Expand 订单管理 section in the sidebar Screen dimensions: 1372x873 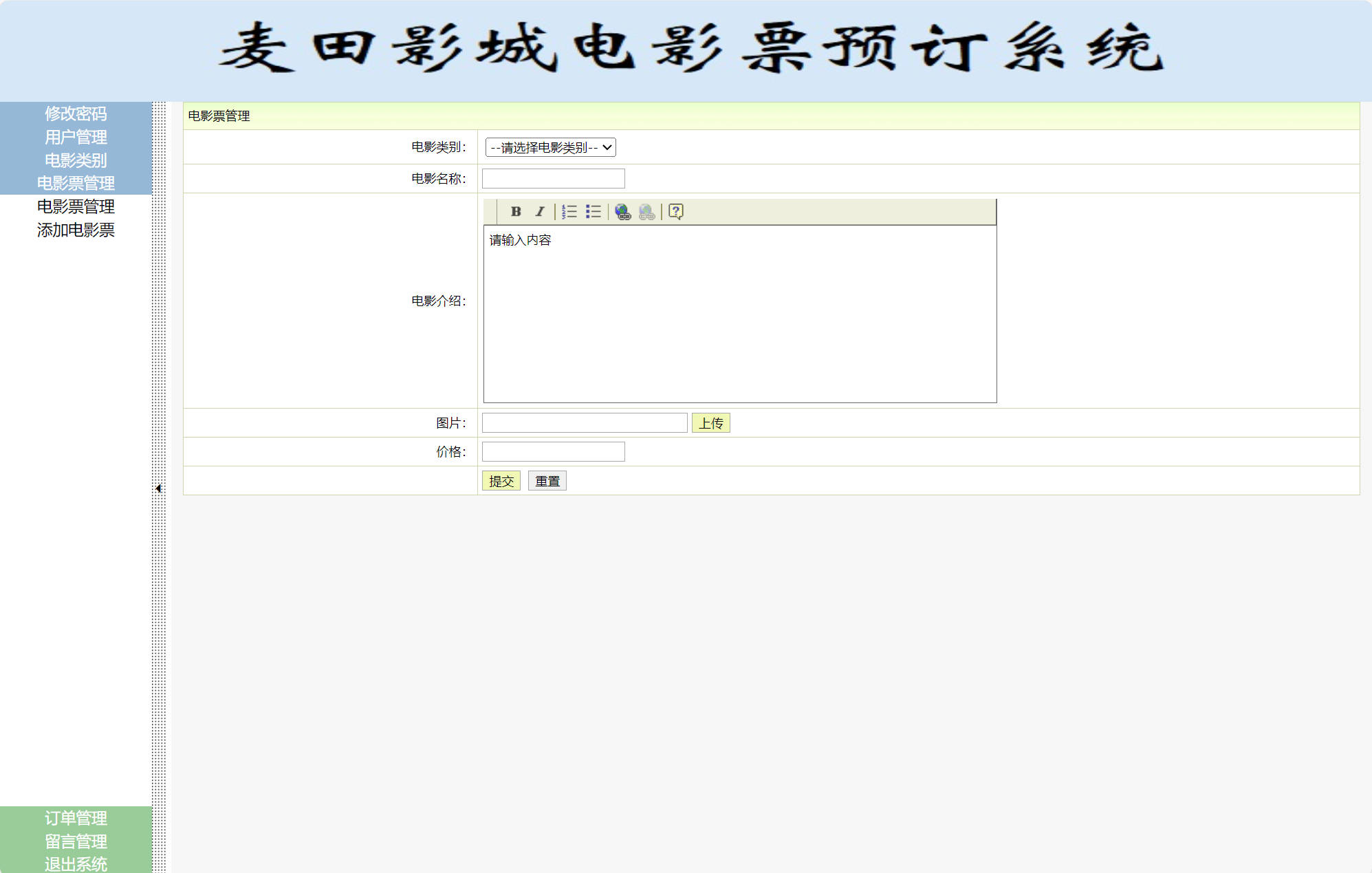[x=76, y=818]
